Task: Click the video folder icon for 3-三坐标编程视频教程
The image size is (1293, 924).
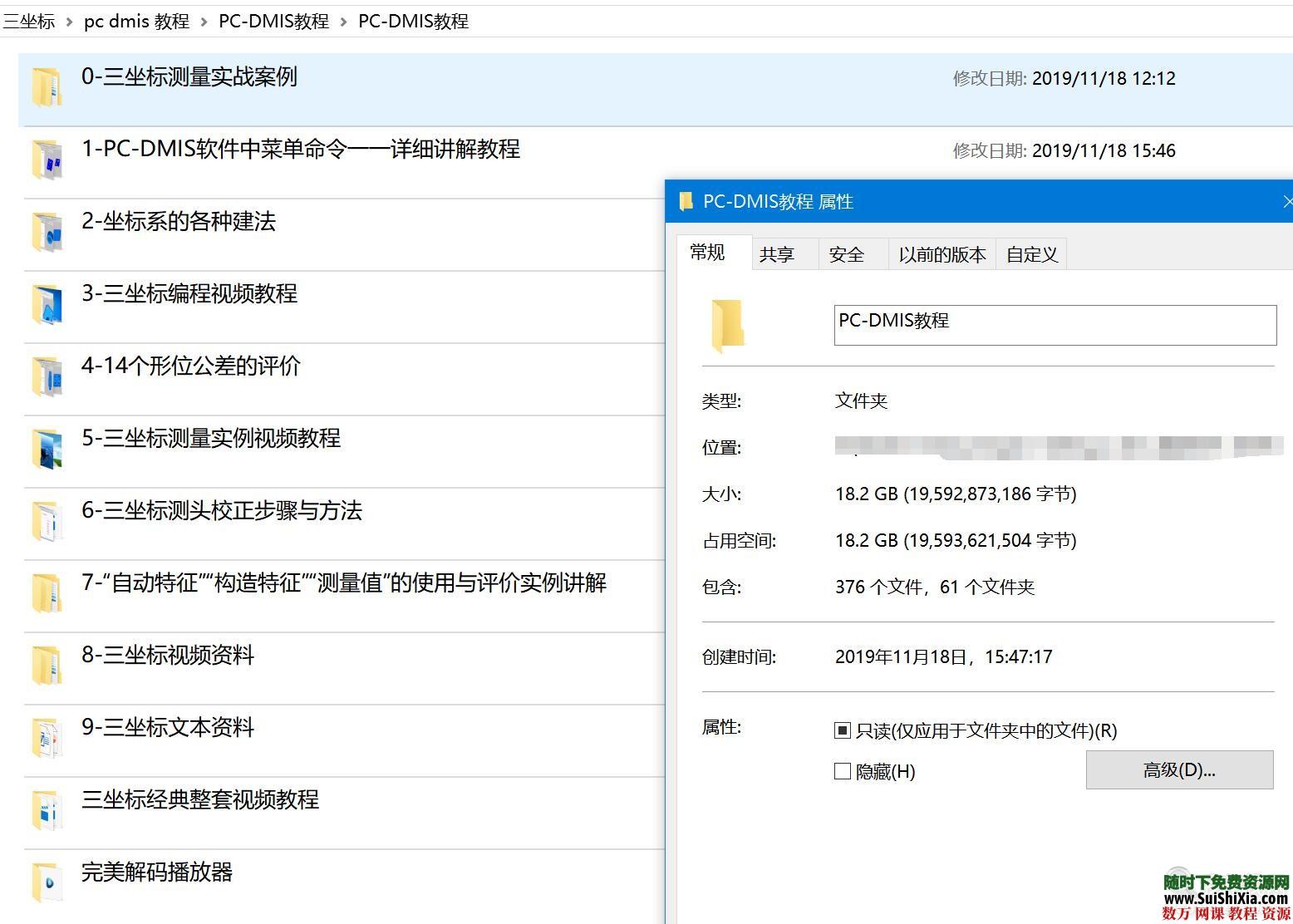Action: coord(47,302)
